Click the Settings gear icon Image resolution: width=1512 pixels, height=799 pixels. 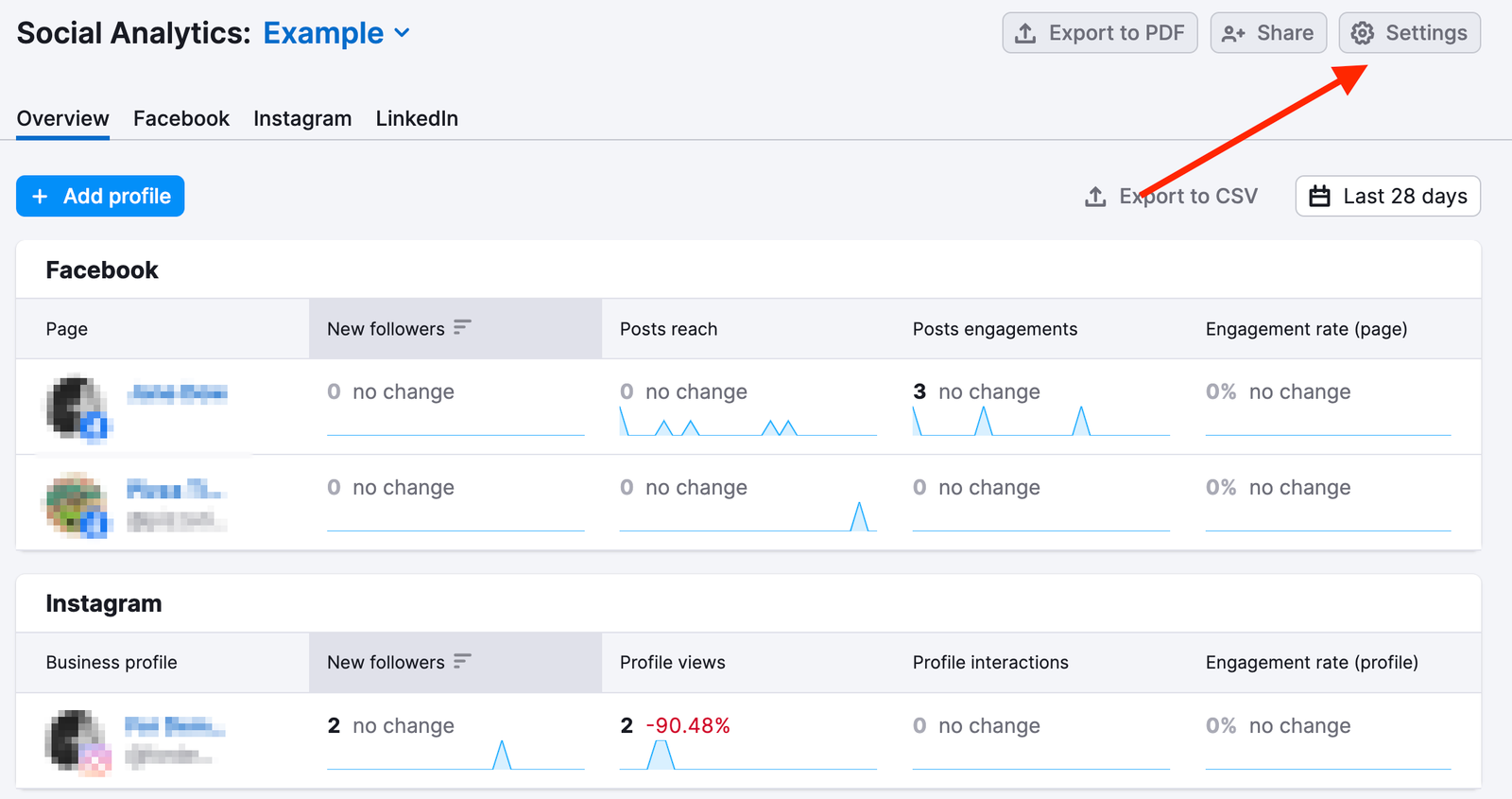pyautogui.click(x=1362, y=33)
